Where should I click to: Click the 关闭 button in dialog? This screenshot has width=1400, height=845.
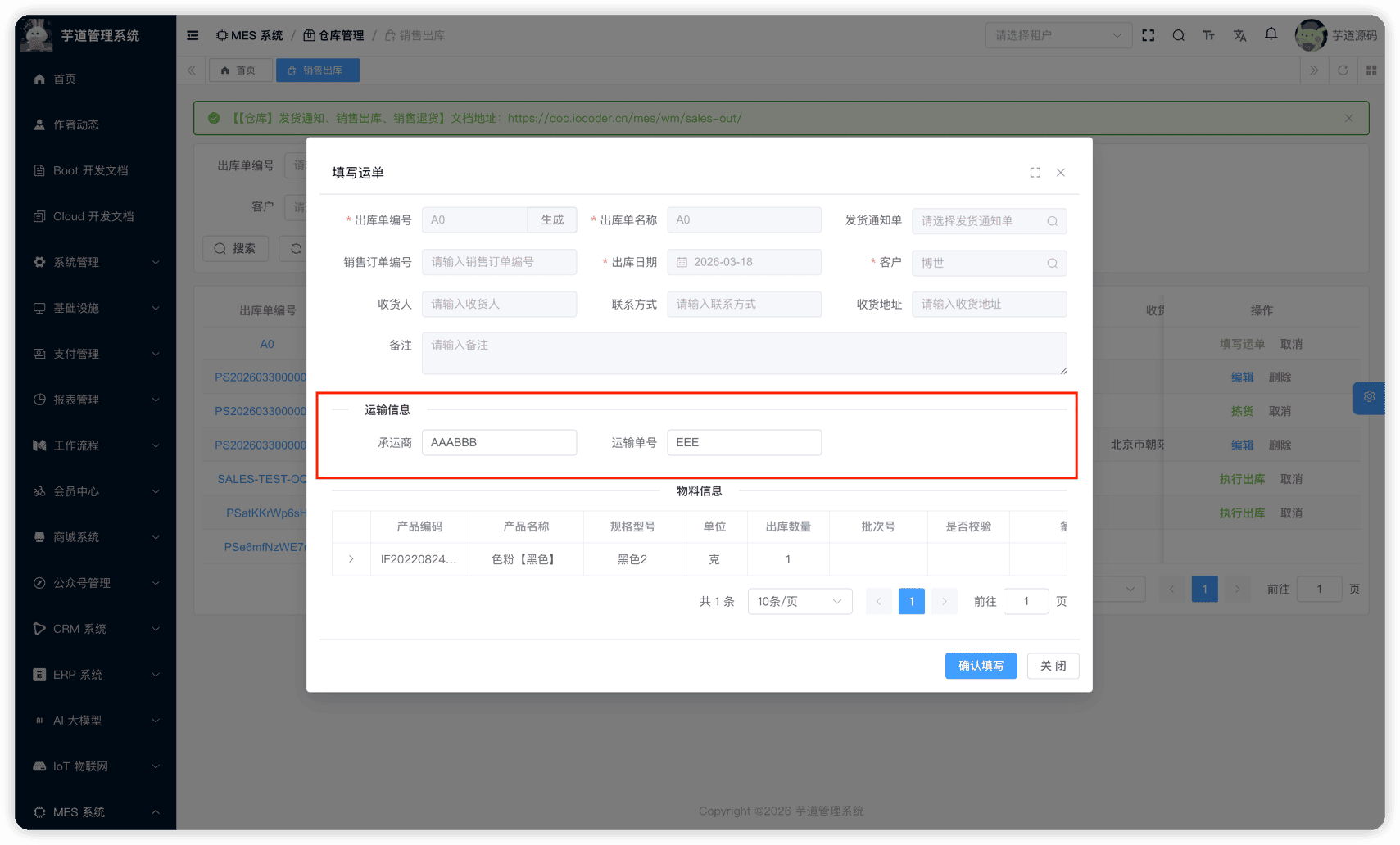click(x=1053, y=666)
